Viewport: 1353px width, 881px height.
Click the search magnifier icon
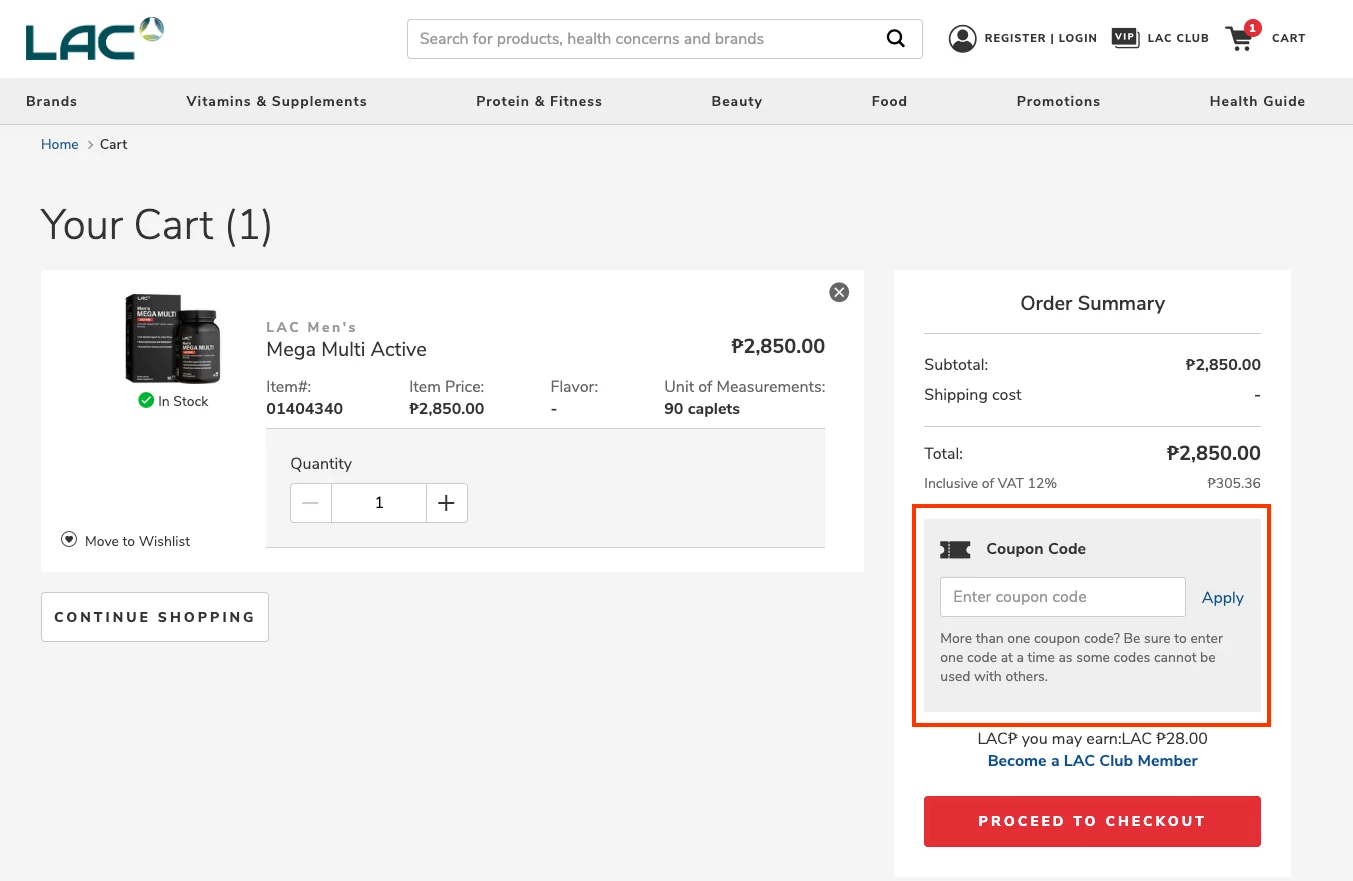896,39
